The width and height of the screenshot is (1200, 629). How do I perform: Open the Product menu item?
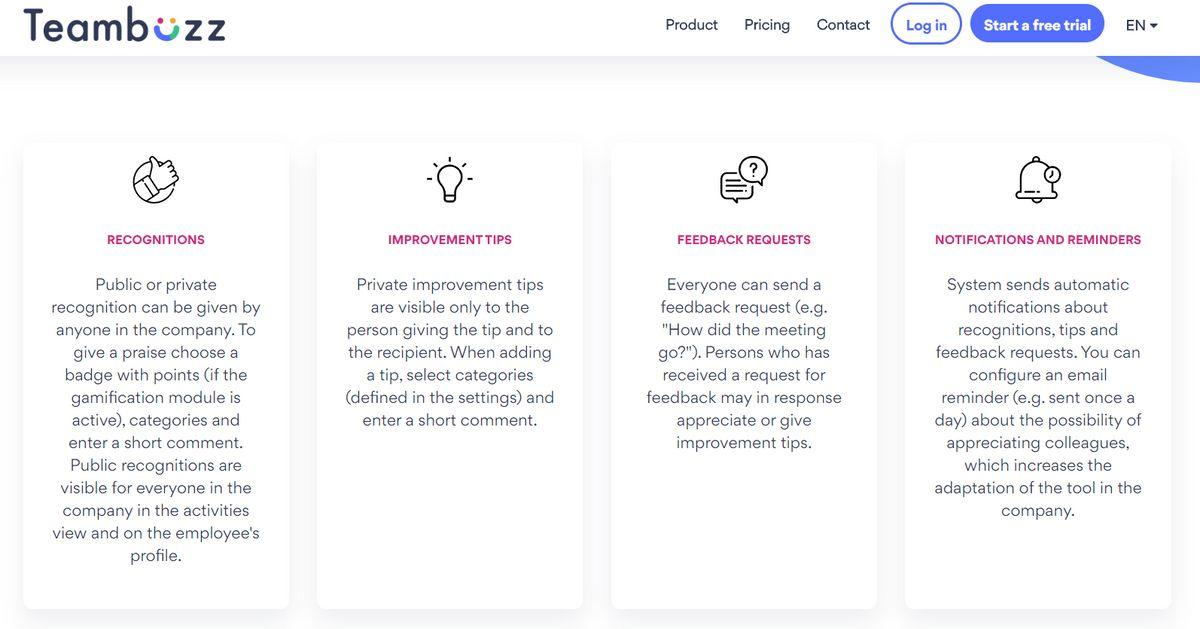(692, 25)
